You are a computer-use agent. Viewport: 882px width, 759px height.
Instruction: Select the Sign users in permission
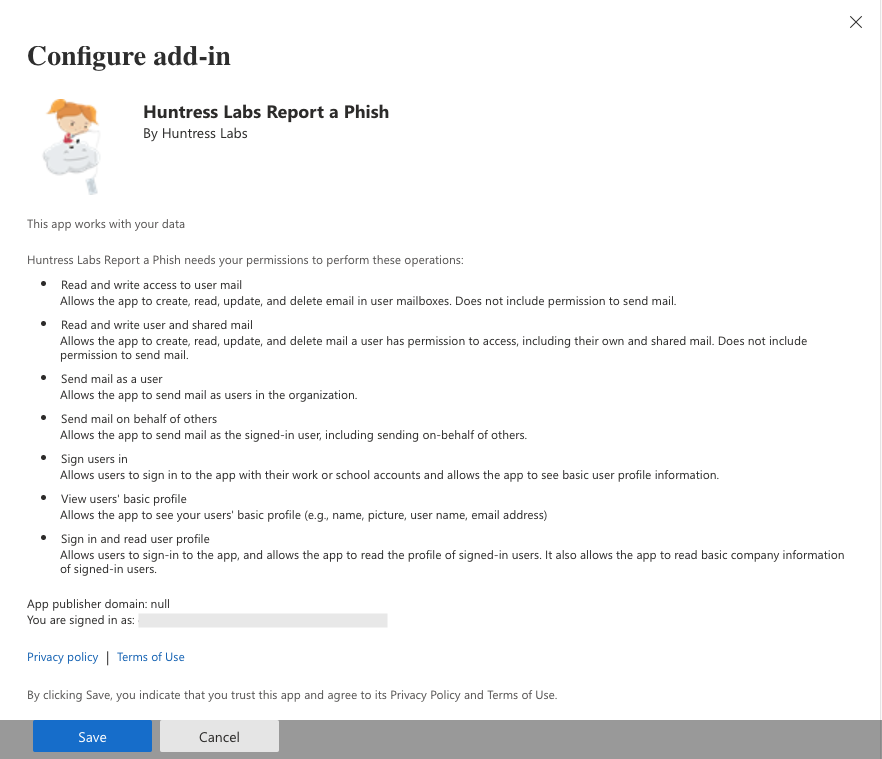tap(94, 459)
